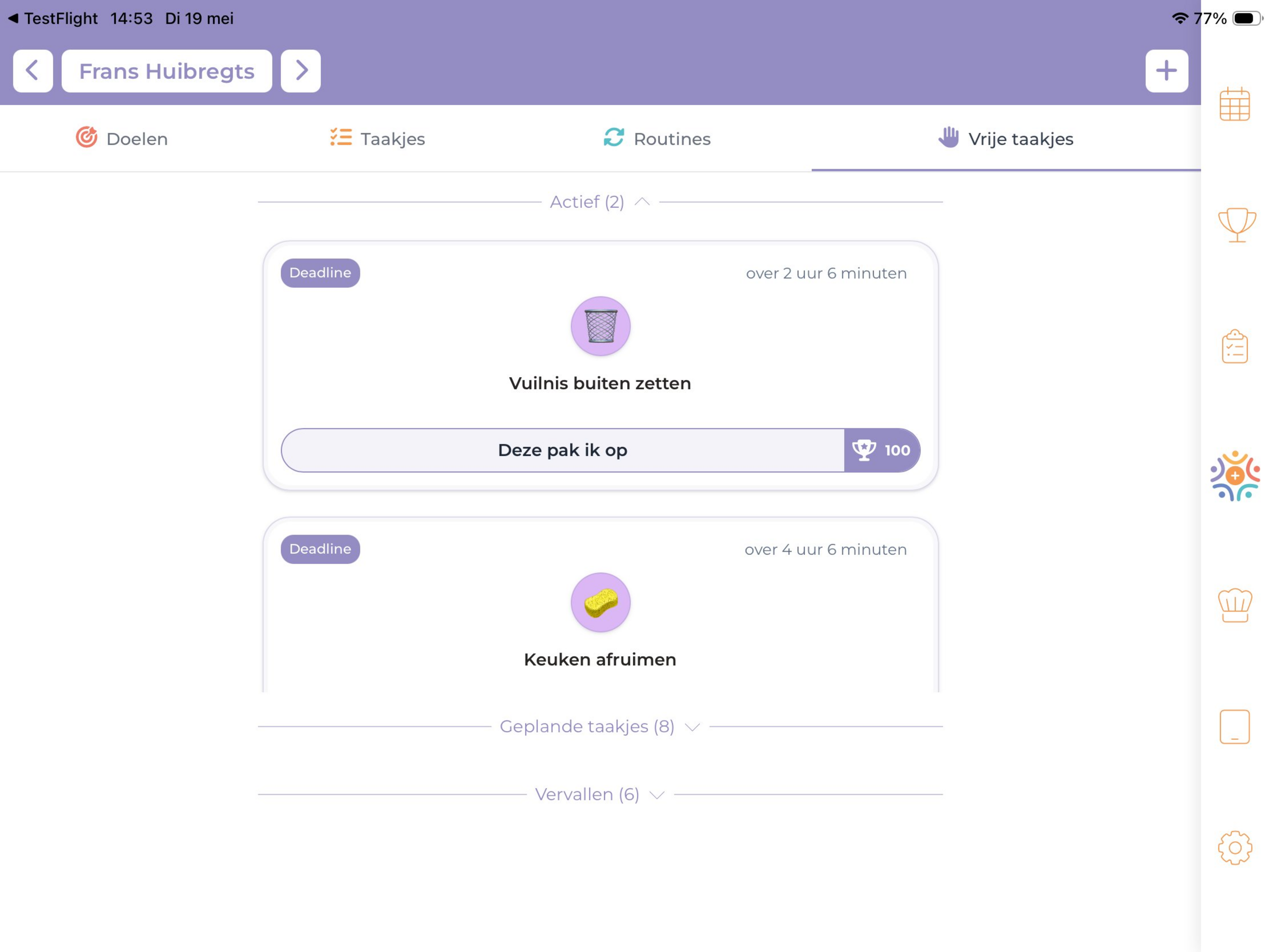This screenshot has width=1270, height=952.
Task: Go to the previous person with left chevron
Action: pos(33,71)
